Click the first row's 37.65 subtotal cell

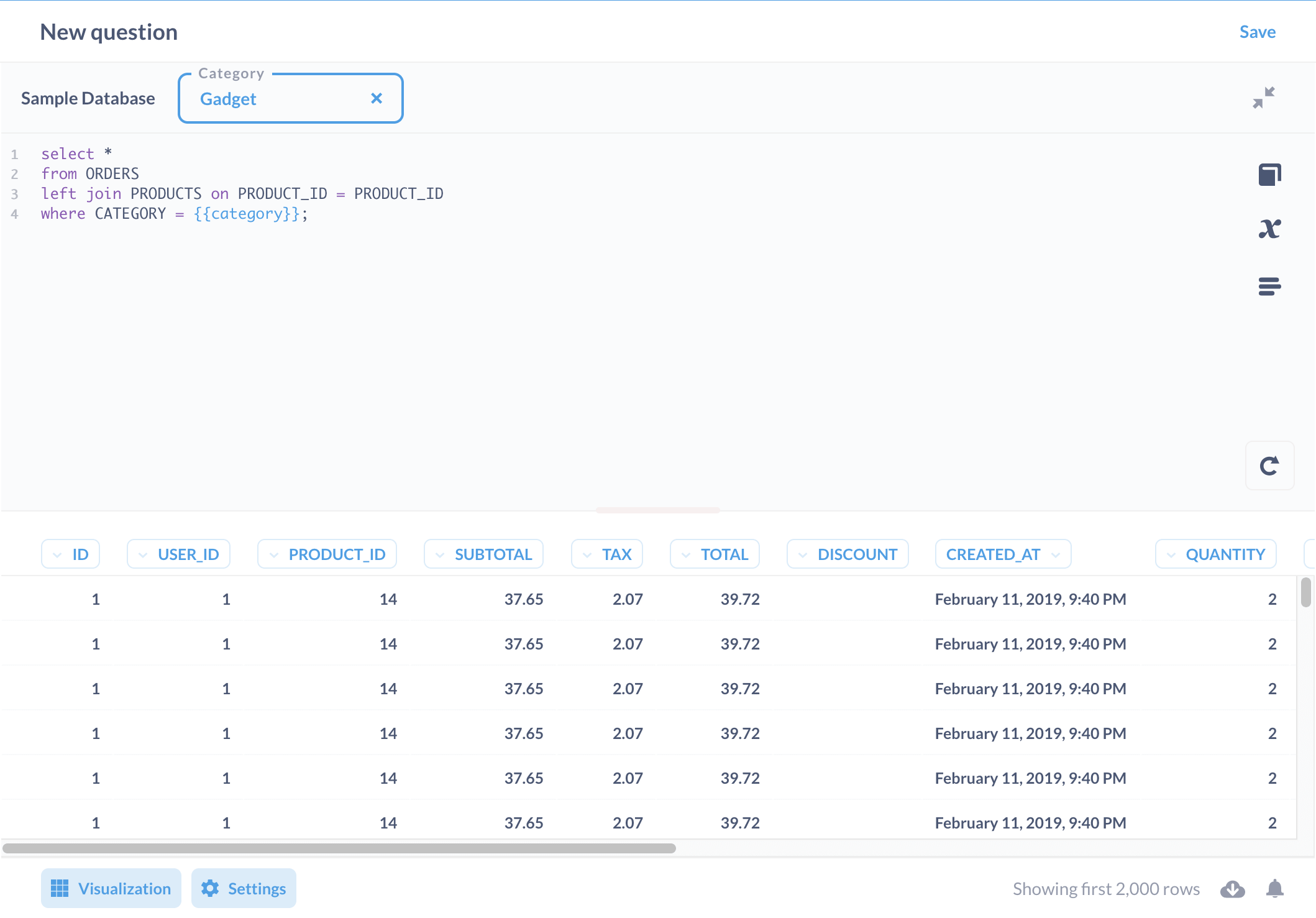(x=523, y=599)
